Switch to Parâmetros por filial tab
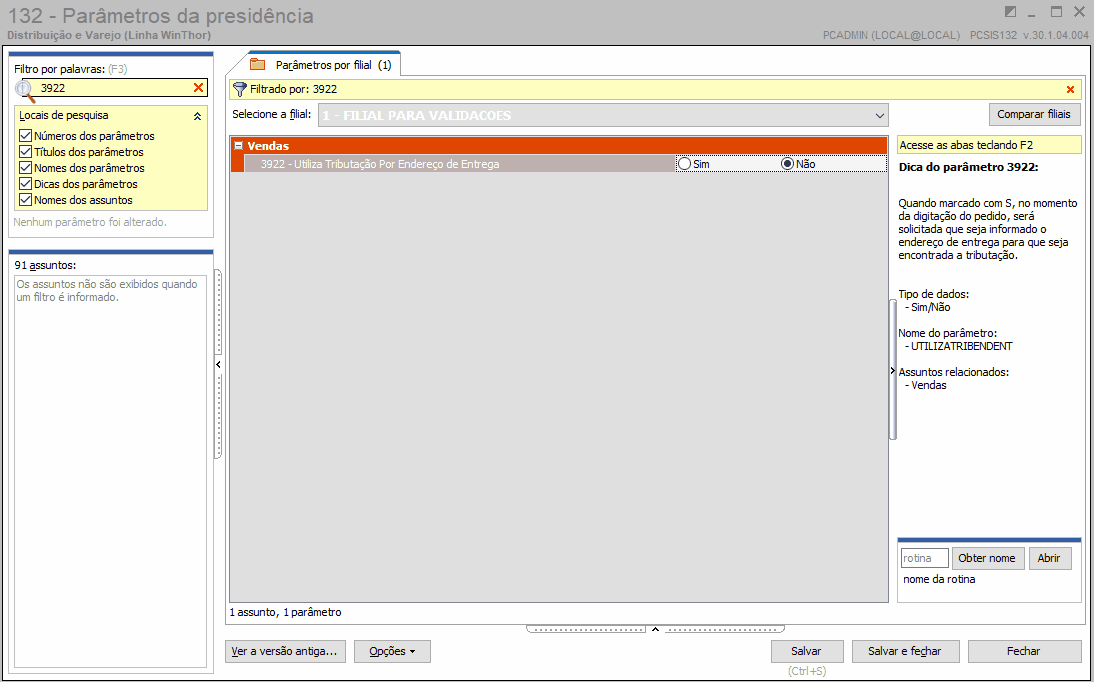Image resolution: width=1094 pixels, height=682 pixels. [324, 65]
